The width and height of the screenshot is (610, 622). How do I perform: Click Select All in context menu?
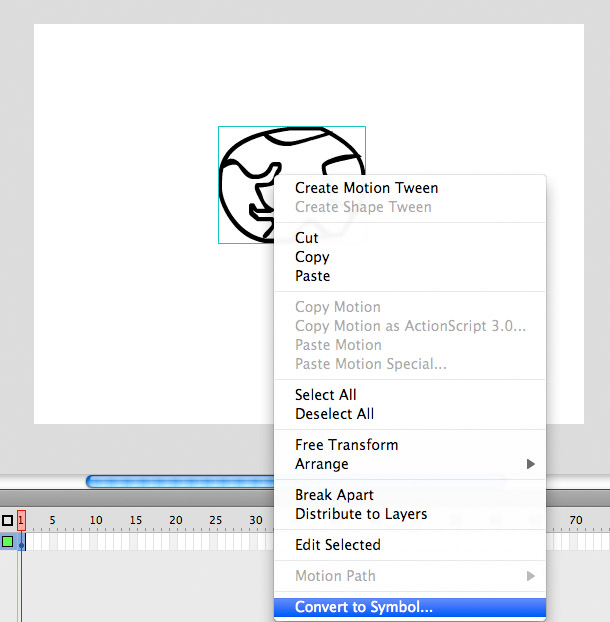point(410,395)
